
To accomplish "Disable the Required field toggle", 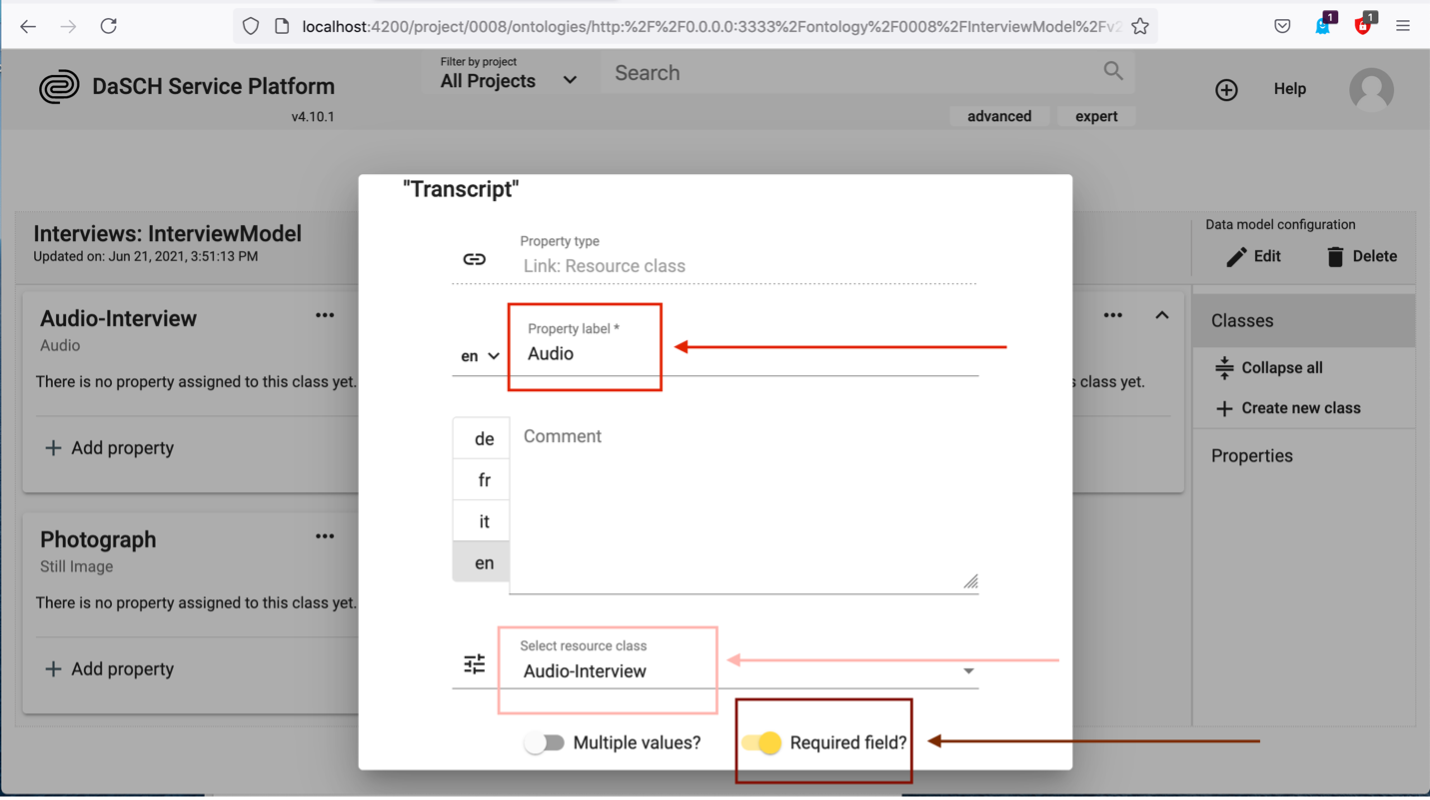I will coord(762,743).
